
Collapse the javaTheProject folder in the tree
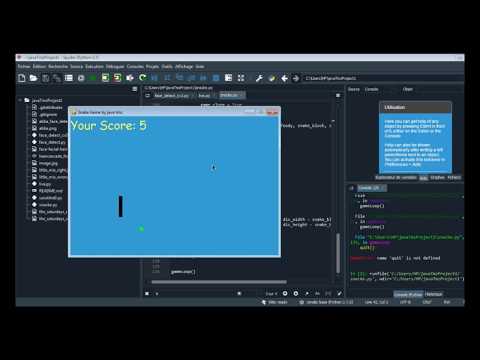[x=20, y=100]
